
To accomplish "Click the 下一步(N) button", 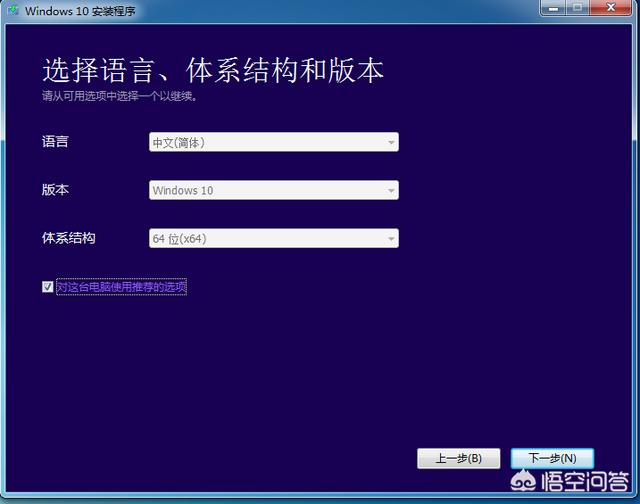I will click(x=552, y=458).
